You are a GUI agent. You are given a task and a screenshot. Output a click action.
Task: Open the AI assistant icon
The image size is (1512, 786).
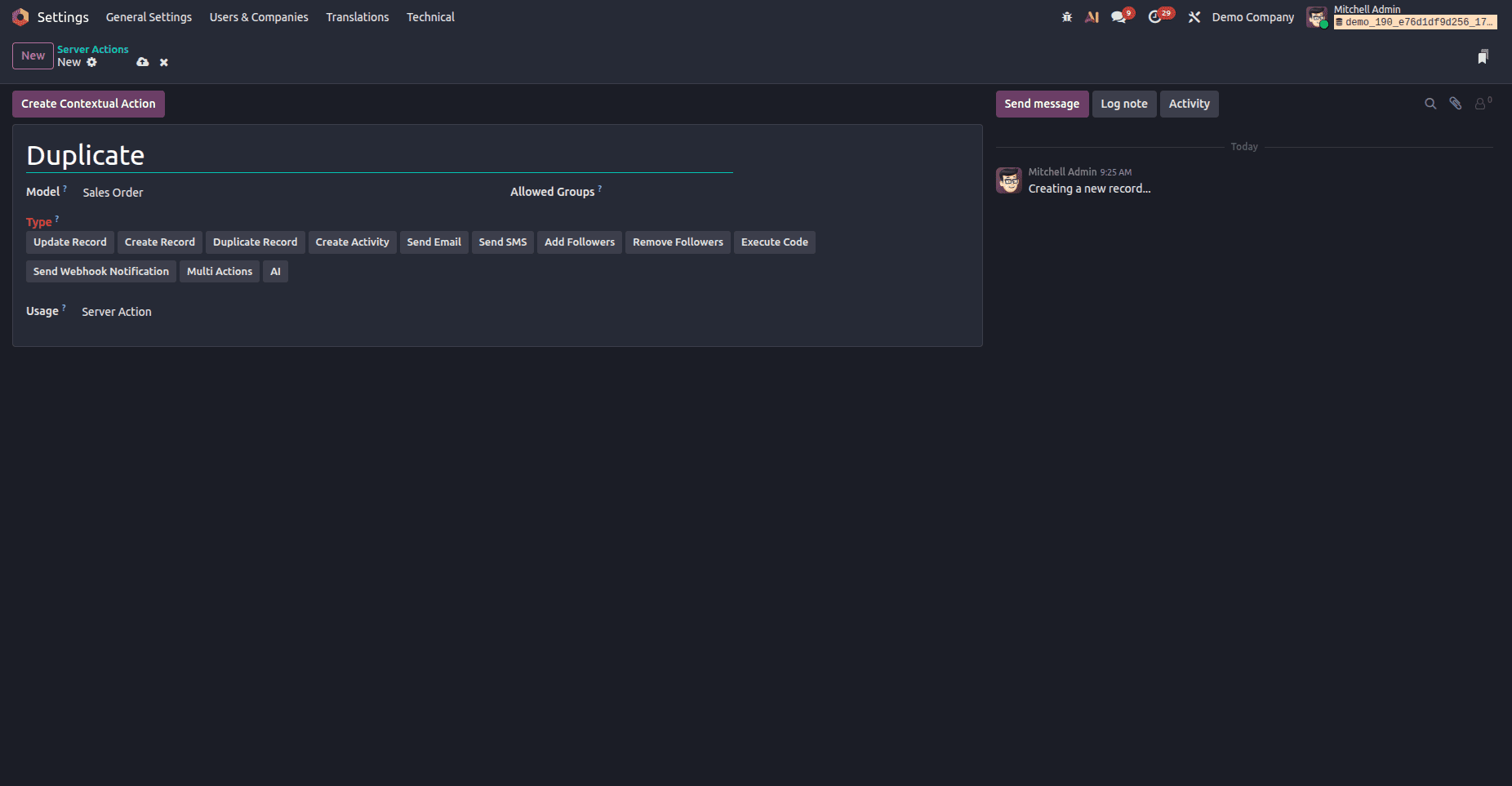click(x=1092, y=16)
